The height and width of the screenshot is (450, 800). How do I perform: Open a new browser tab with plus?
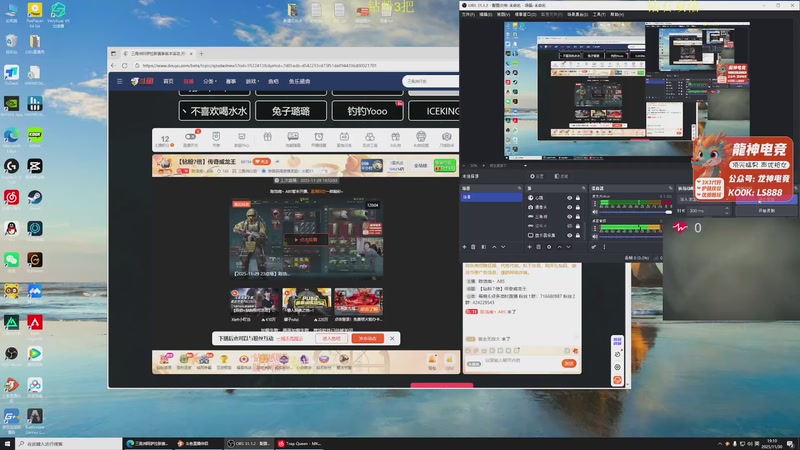201,53
